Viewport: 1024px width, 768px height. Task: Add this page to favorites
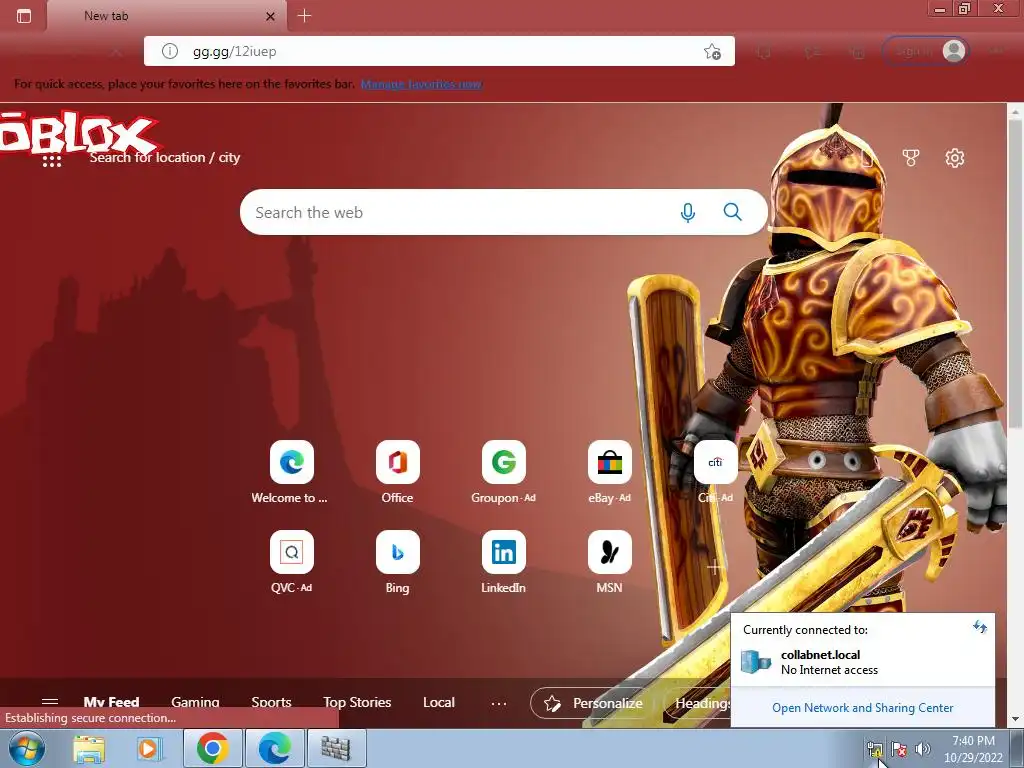pyautogui.click(x=712, y=51)
